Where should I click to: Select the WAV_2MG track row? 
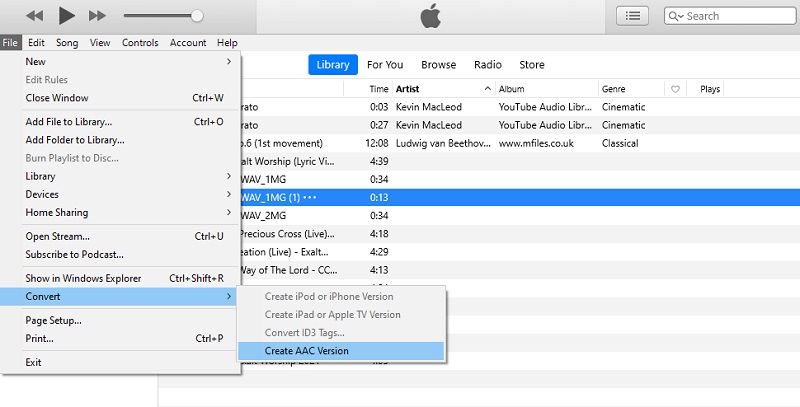click(520, 216)
